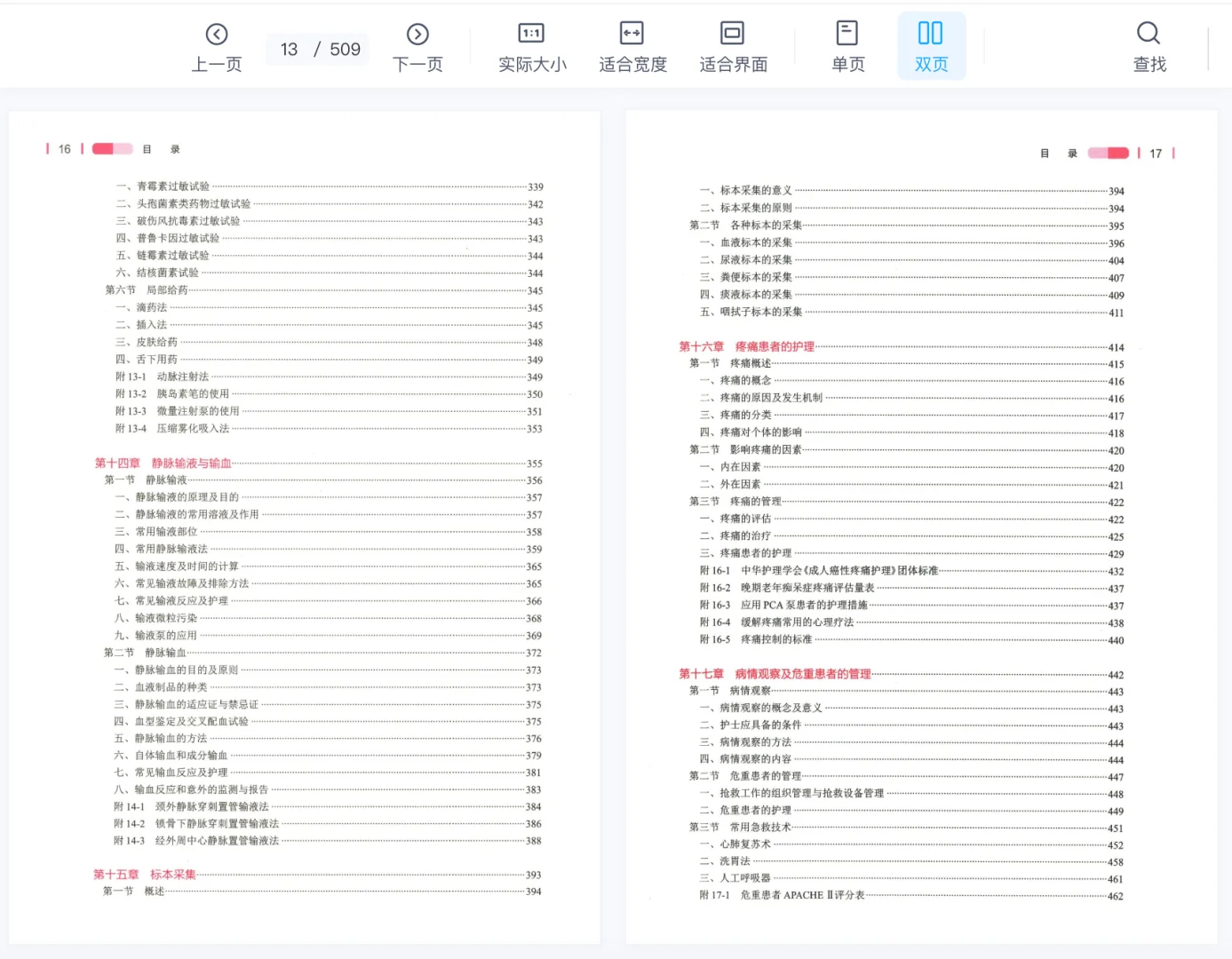Click entry 三、皮肤给药

pos(147,342)
